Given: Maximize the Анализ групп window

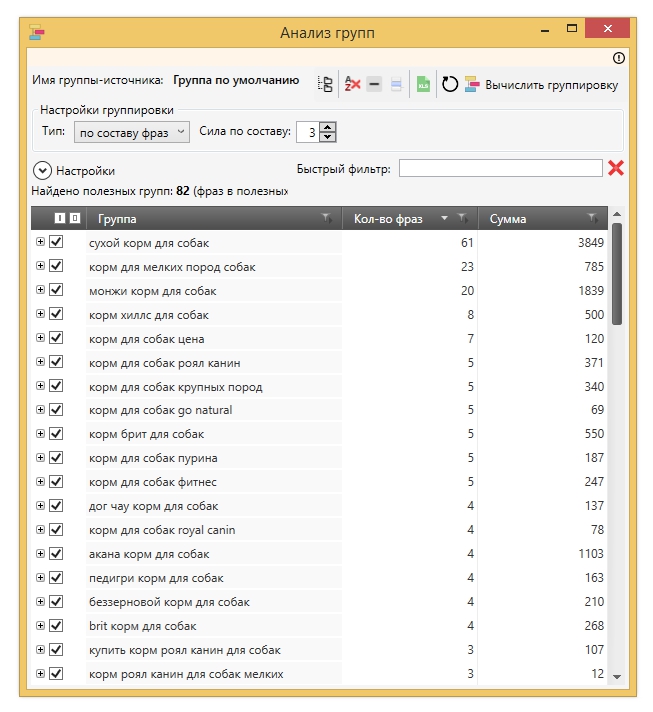Looking at the screenshot, I should [x=572, y=29].
